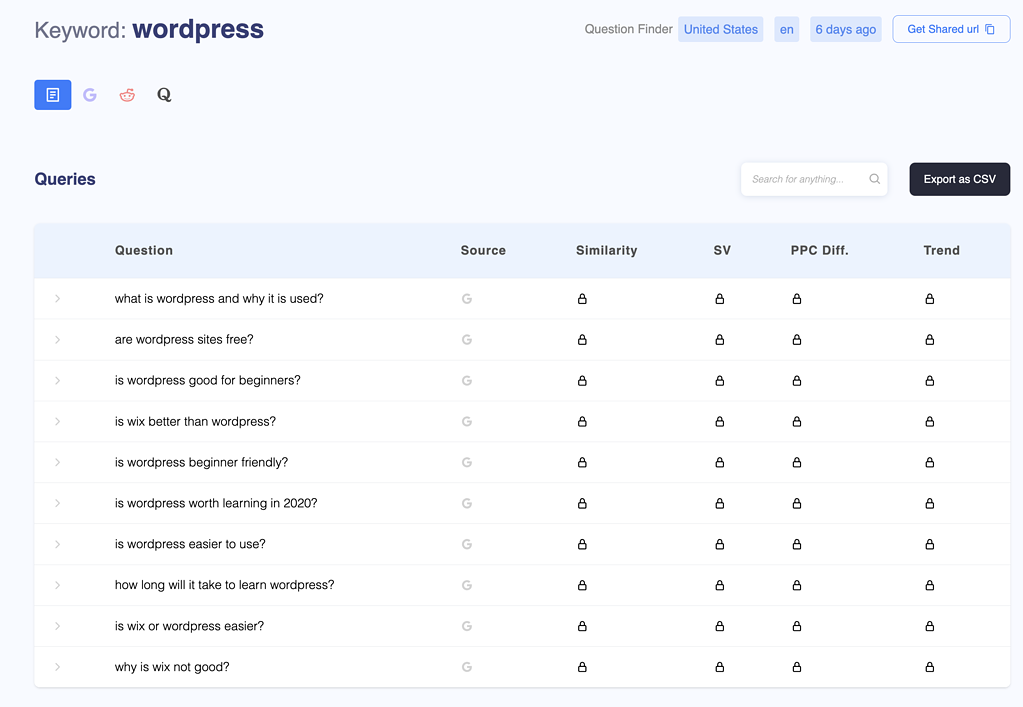Sort by the Question column header
The height and width of the screenshot is (707, 1023).
tap(144, 250)
